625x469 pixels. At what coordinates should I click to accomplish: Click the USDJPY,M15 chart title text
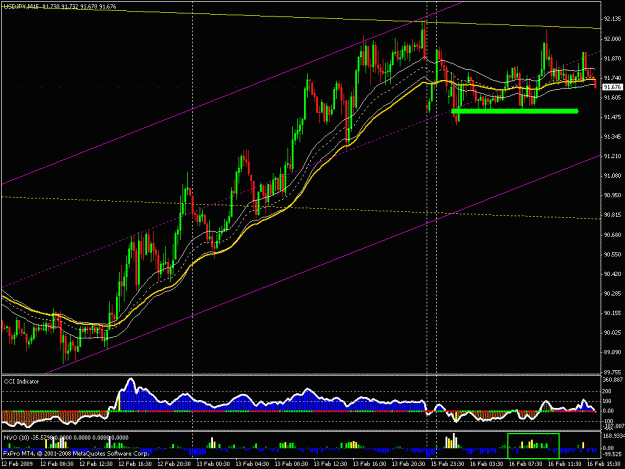click(22, 6)
